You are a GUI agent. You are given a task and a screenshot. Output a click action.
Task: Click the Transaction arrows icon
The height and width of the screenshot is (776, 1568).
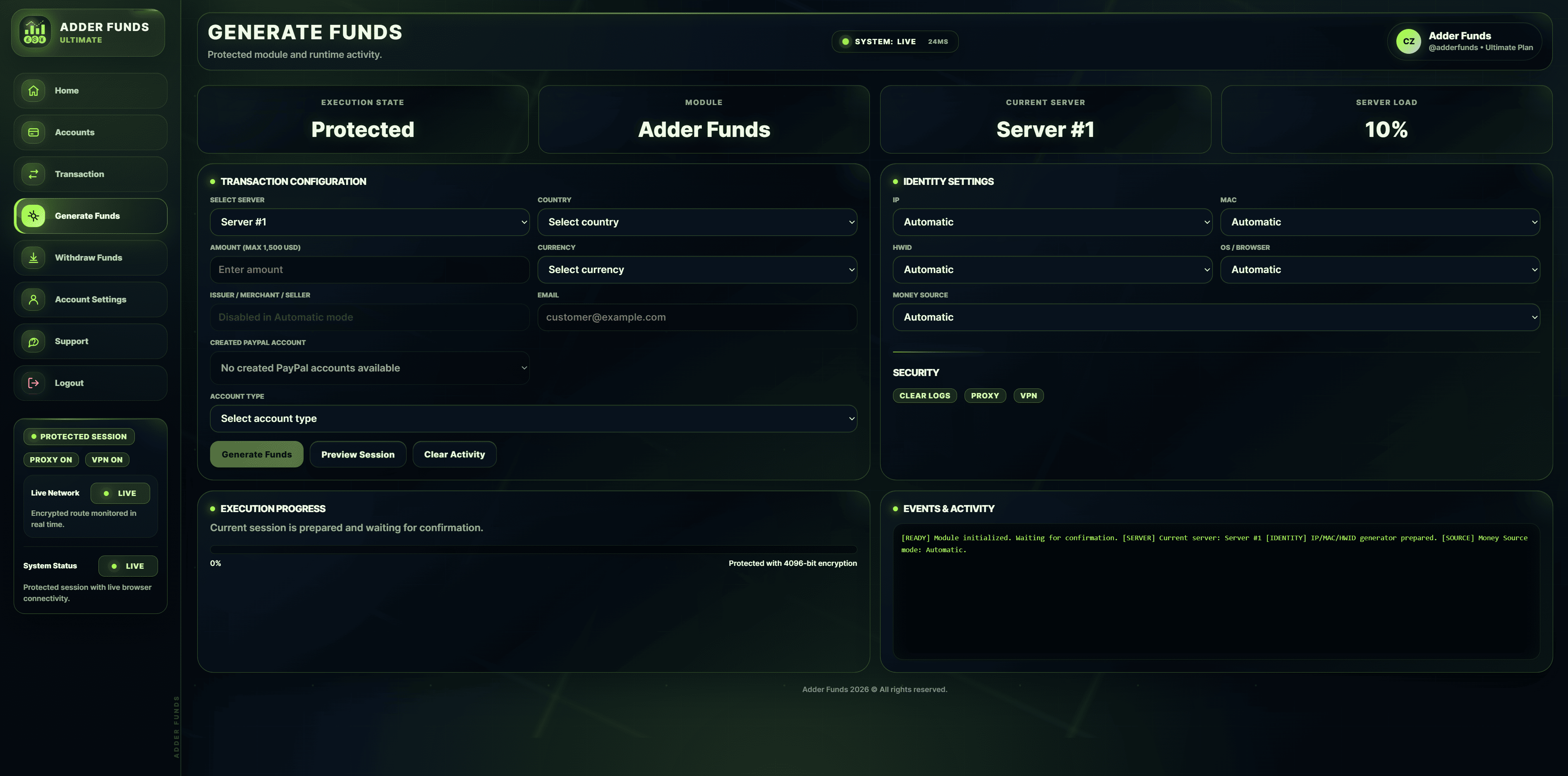(34, 174)
